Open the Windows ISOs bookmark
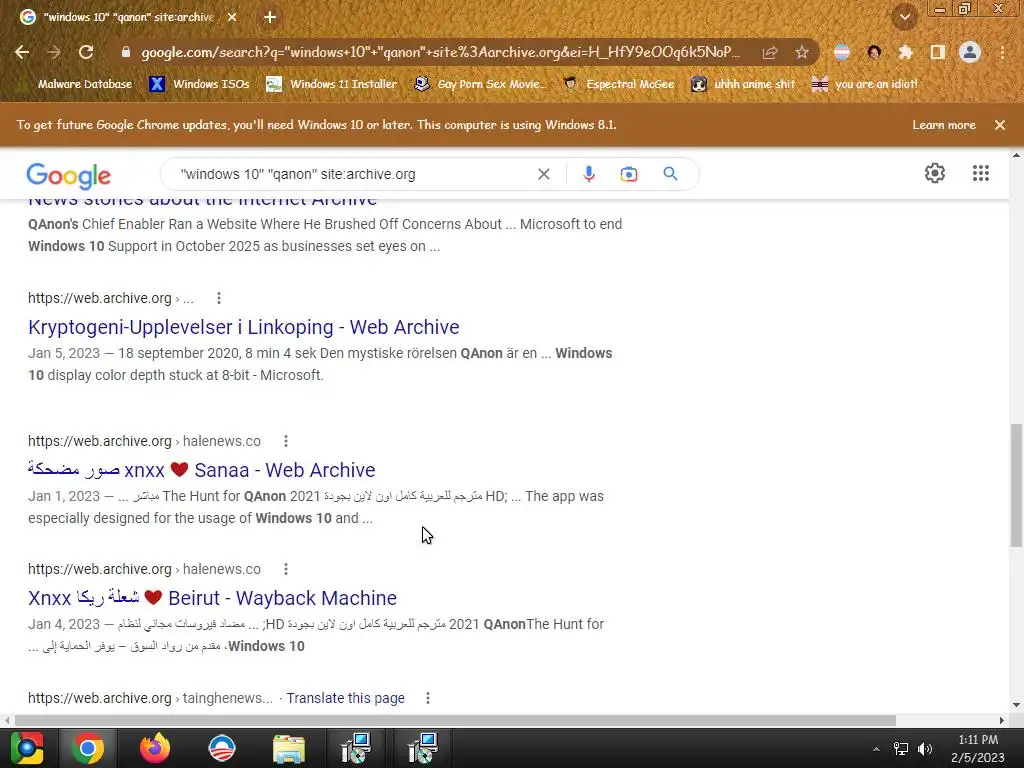The width and height of the screenshot is (1024, 768). [199, 84]
